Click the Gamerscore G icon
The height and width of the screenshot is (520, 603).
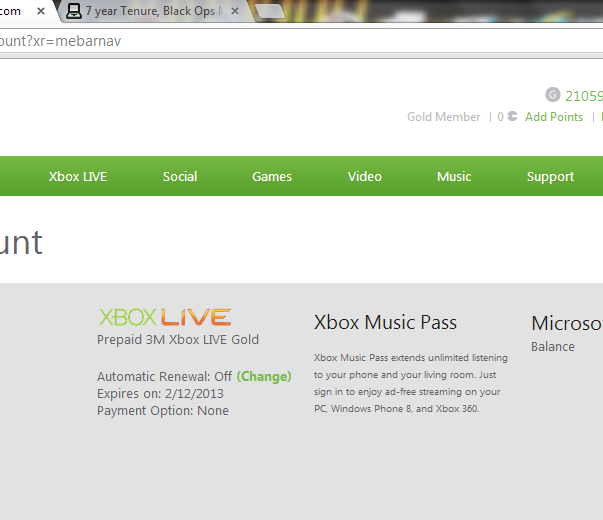tap(553, 95)
